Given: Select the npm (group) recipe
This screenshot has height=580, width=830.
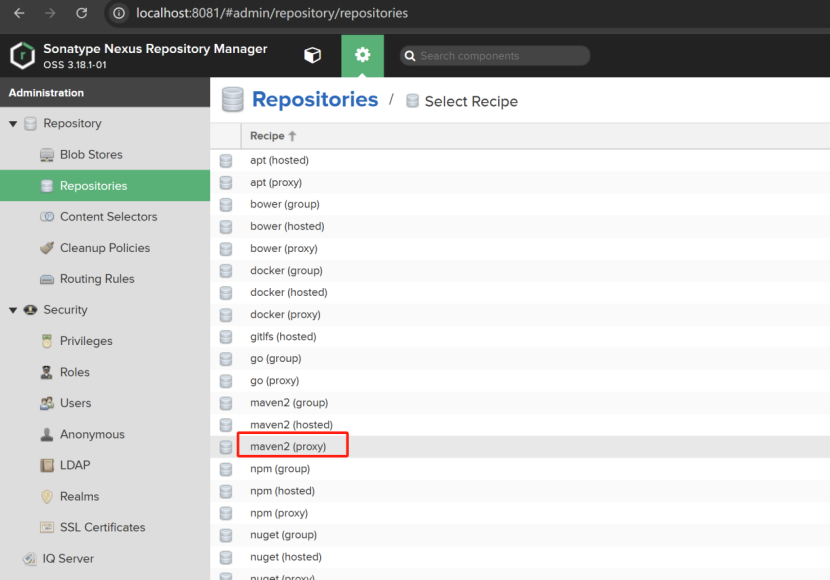Looking at the screenshot, I should click(520, 469).
